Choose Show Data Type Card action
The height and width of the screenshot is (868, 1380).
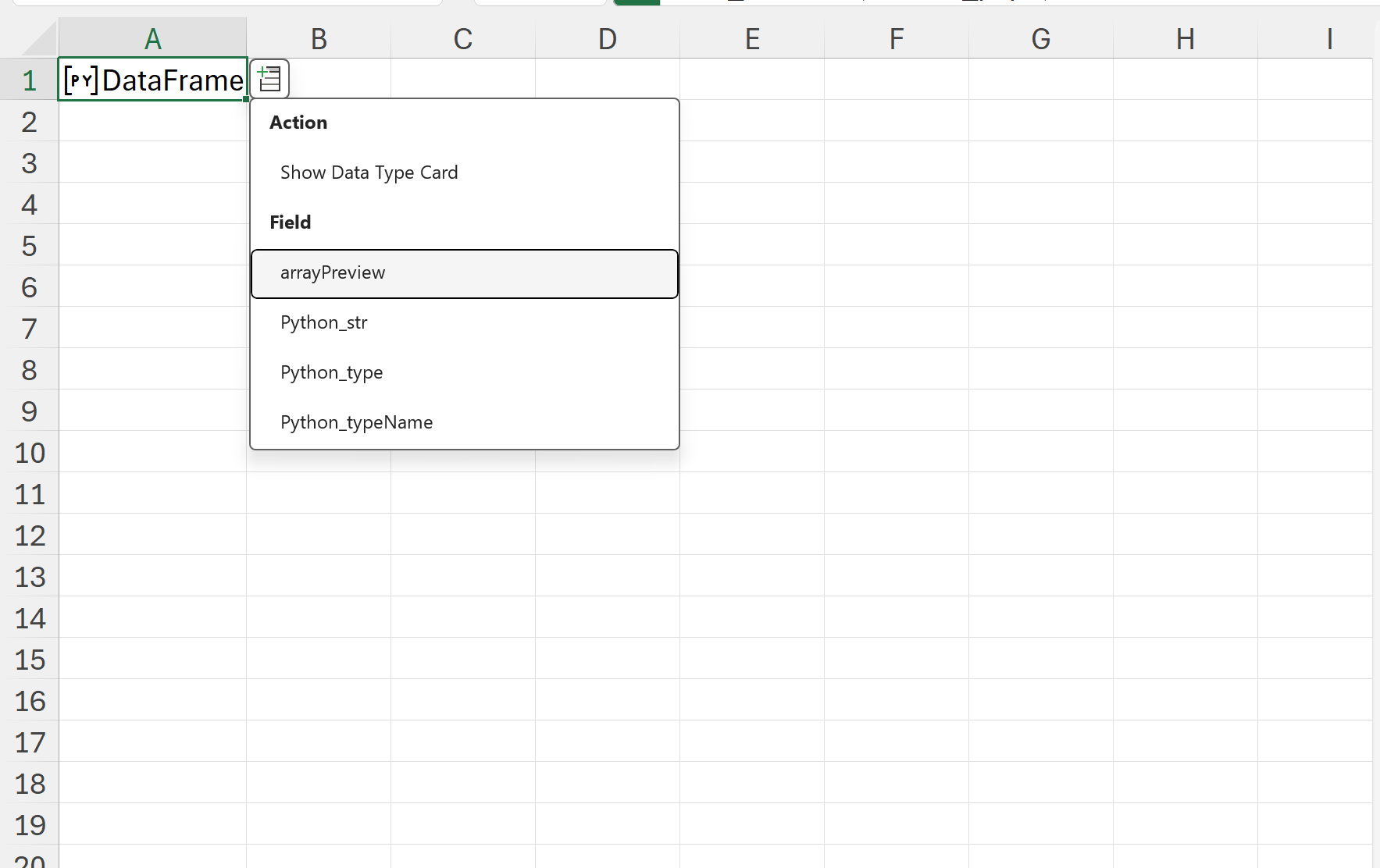(x=369, y=173)
